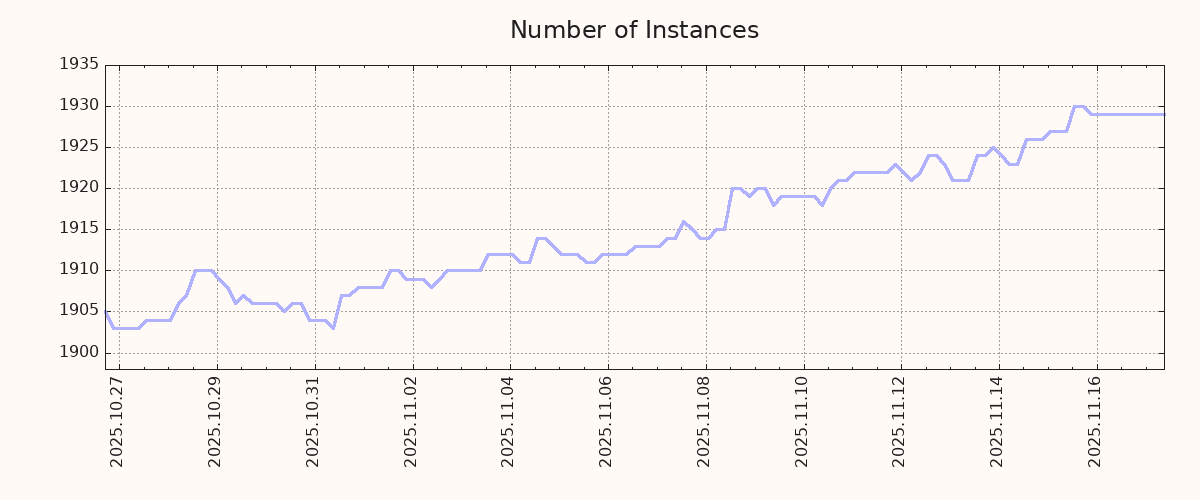
Task: Pick the 2025.11.10 x-axis date
Action: point(802,421)
